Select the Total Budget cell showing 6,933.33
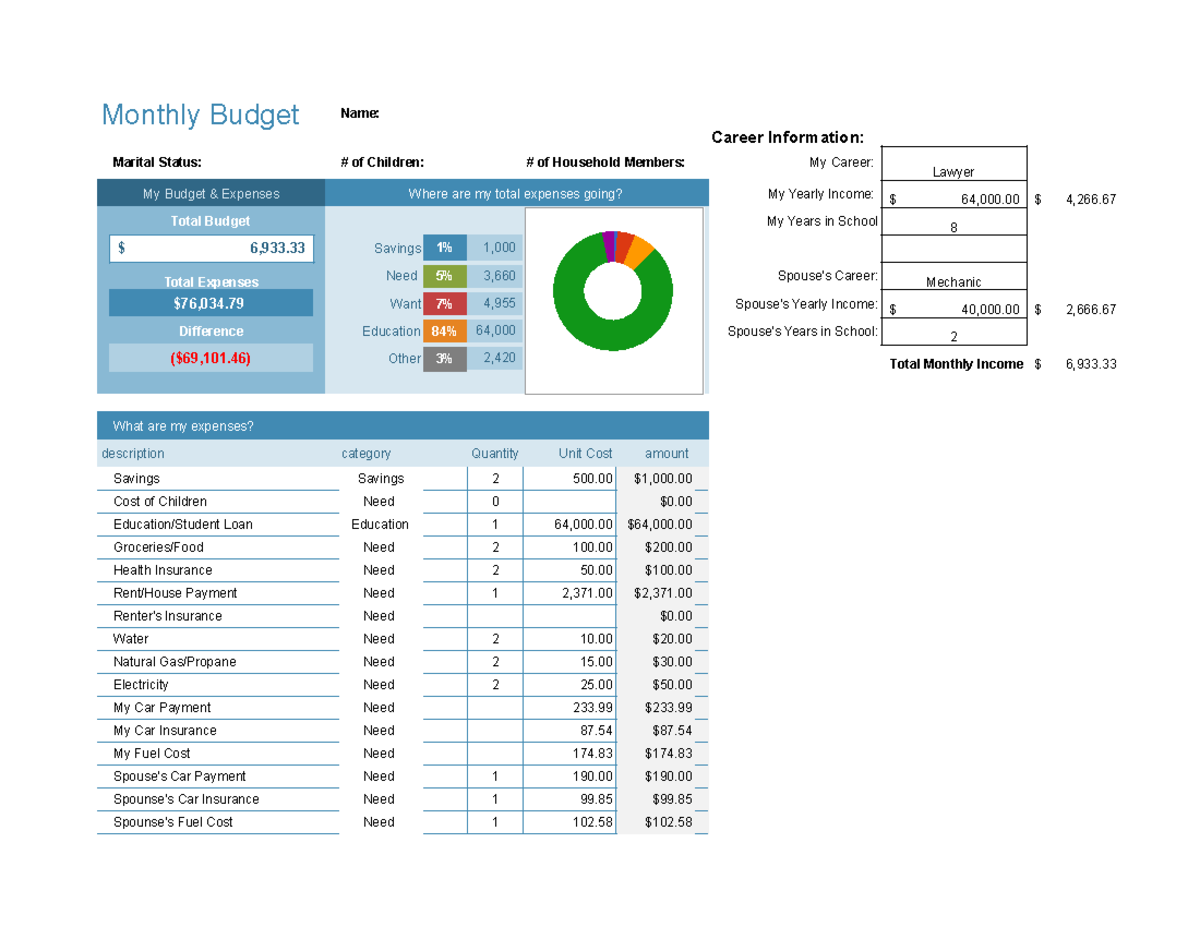Screen dimensions: 1200x927 click(211, 248)
